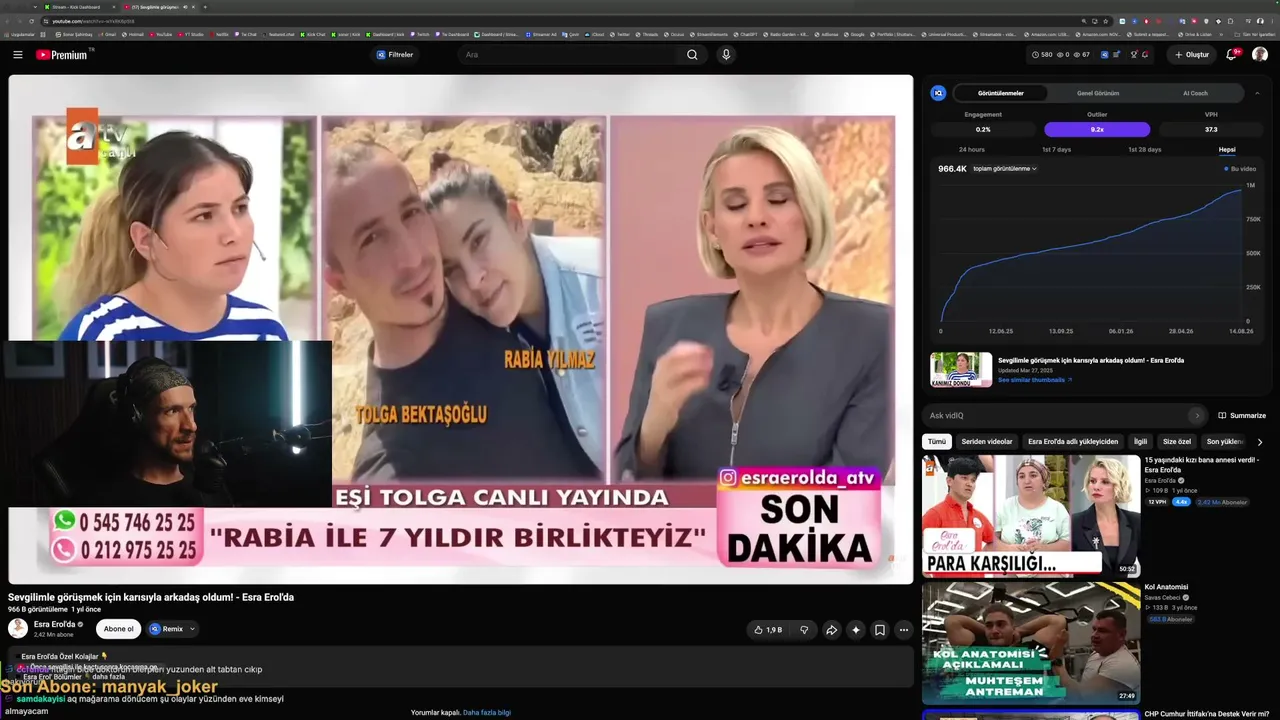
Task: Switch to the Görüntülenmeler tab
Action: [1000, 93]
